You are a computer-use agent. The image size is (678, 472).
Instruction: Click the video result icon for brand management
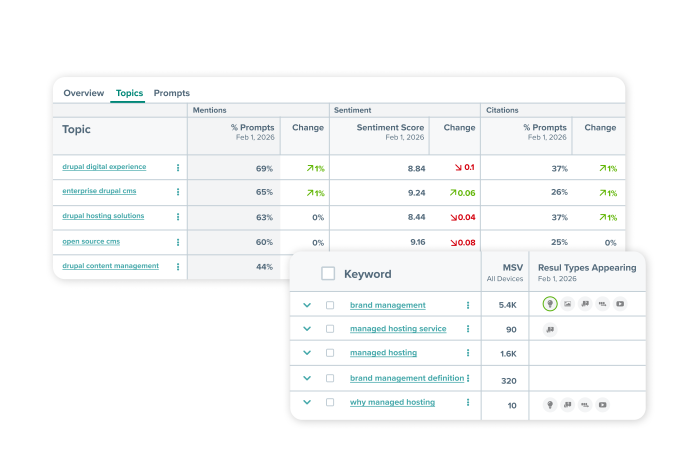point(620,304)
